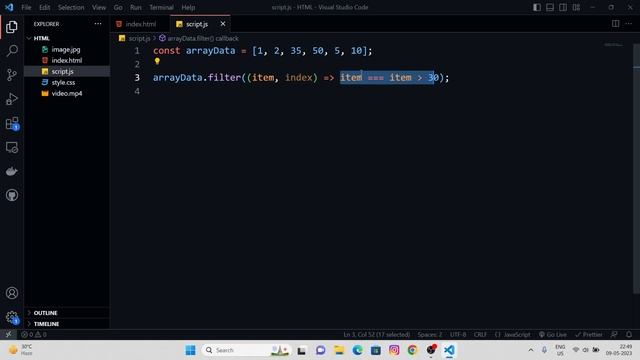Click the notifications bell in status bar
The height and width of the screenshot is (360, 640).
coord(629,334)
